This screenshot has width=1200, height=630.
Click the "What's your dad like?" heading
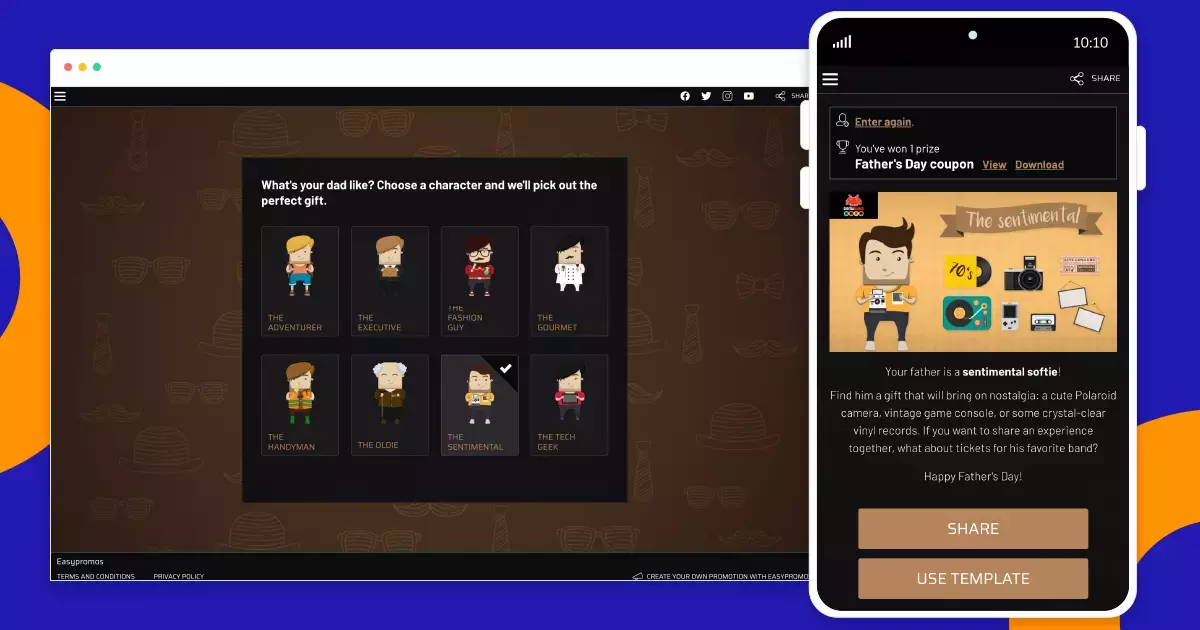(x=429, y=193)
